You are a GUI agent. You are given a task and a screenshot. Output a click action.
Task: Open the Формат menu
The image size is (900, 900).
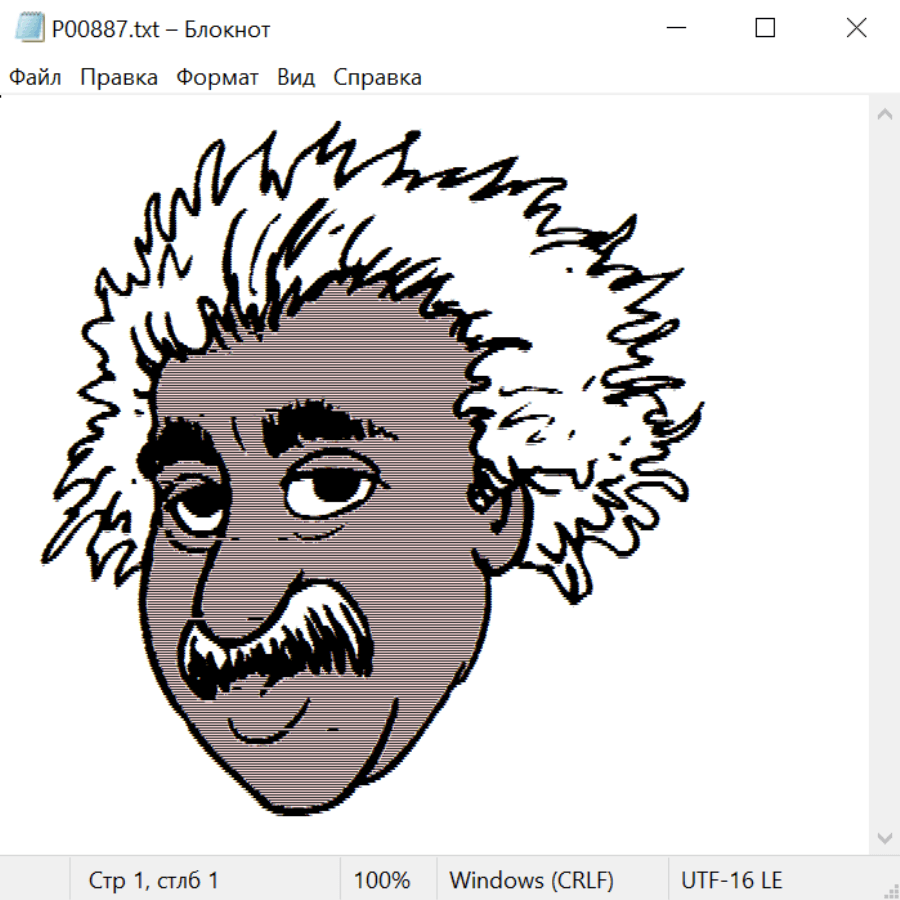pyautogui.click(x=217, y=78)
